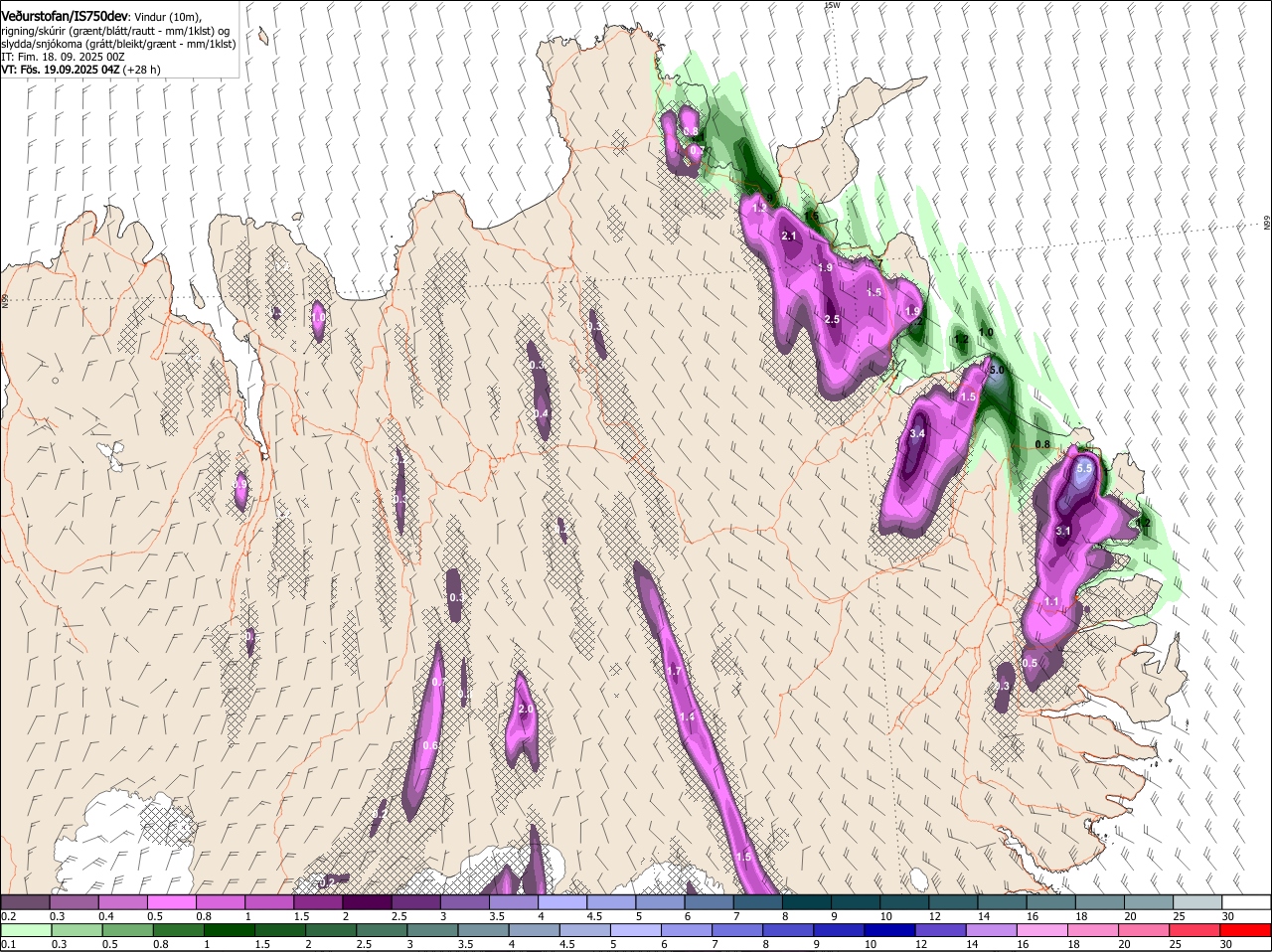Image resolution: width=1272 pixels, height=952 pixels.
Task: Click the 3.4 value label on the map
Action: coord(917,433)
